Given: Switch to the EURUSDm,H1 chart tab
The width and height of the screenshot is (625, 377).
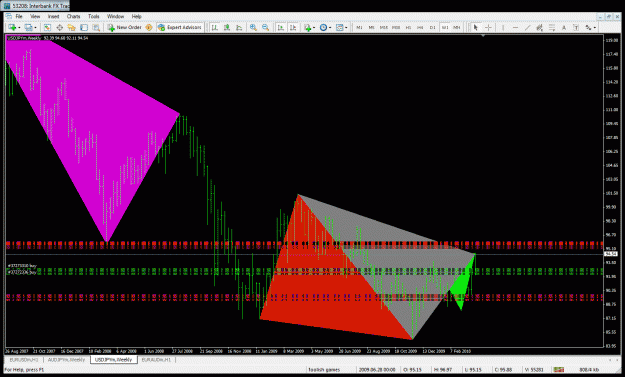Looking at the screenshot, I should pos(24,360).
